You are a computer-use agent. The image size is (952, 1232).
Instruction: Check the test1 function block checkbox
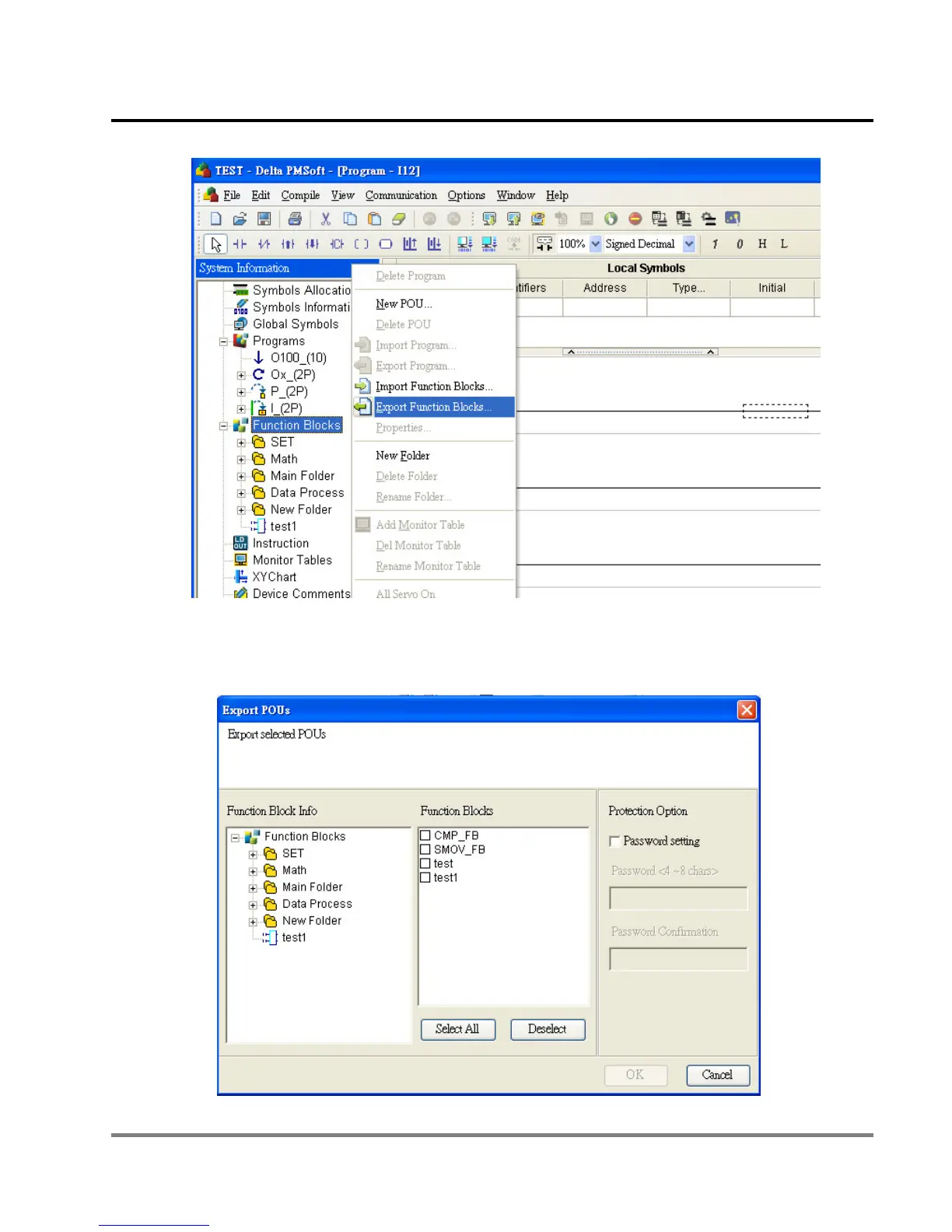[x=425, y=877]
